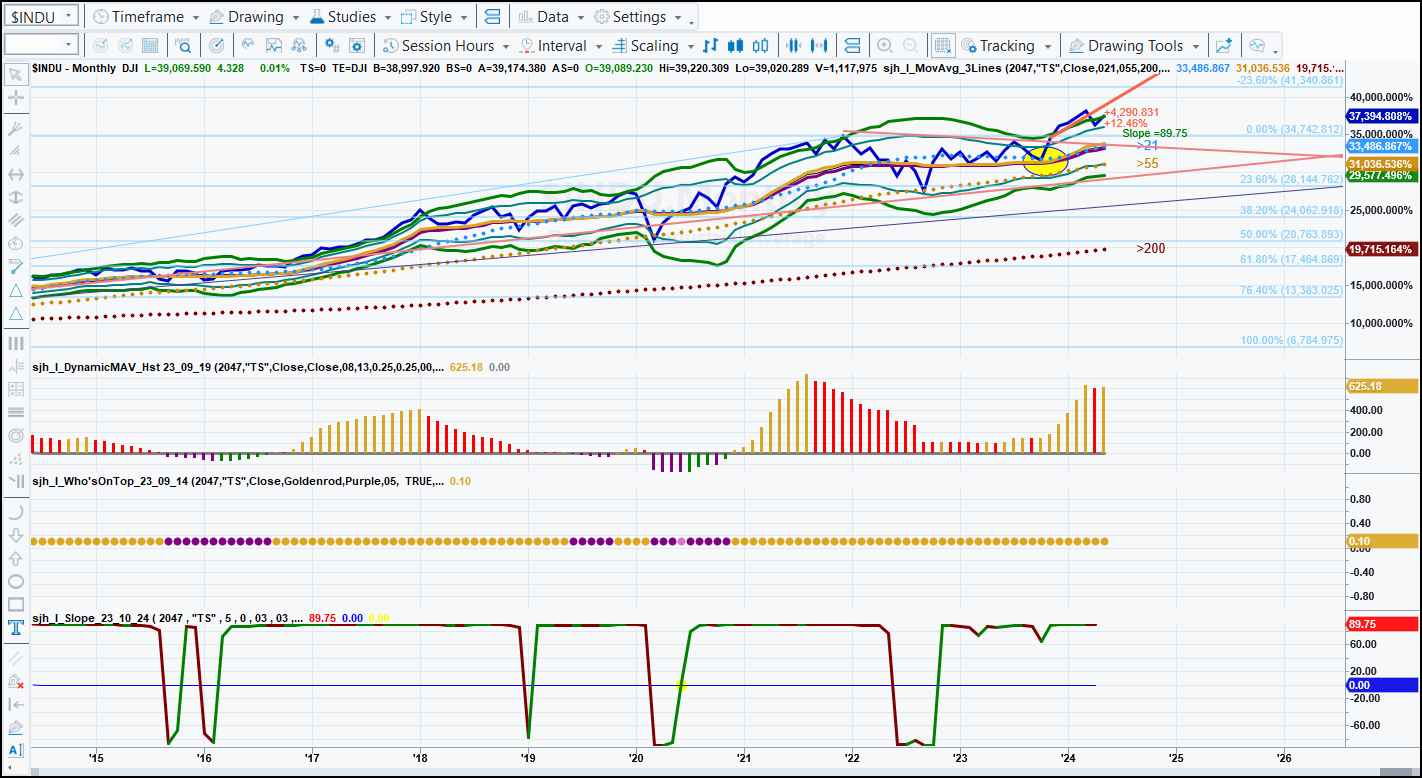Viewport: 1422px width, 778px height.
Task: Click the >200 moving average label
Action: [x=1150, y=248]
